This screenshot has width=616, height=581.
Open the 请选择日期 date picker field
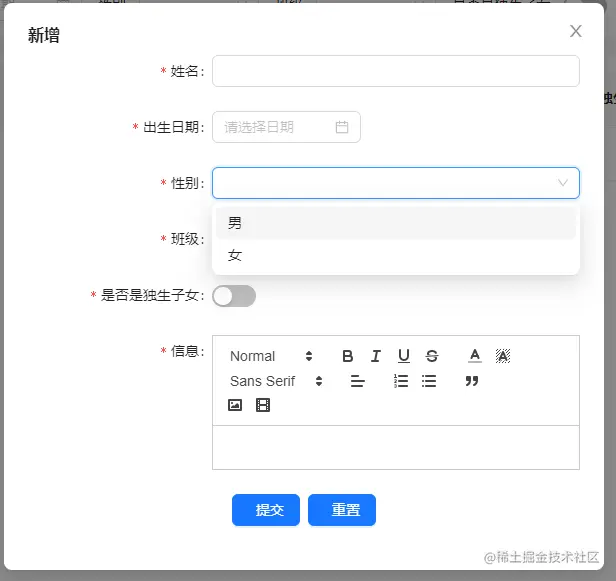point(286,127)
